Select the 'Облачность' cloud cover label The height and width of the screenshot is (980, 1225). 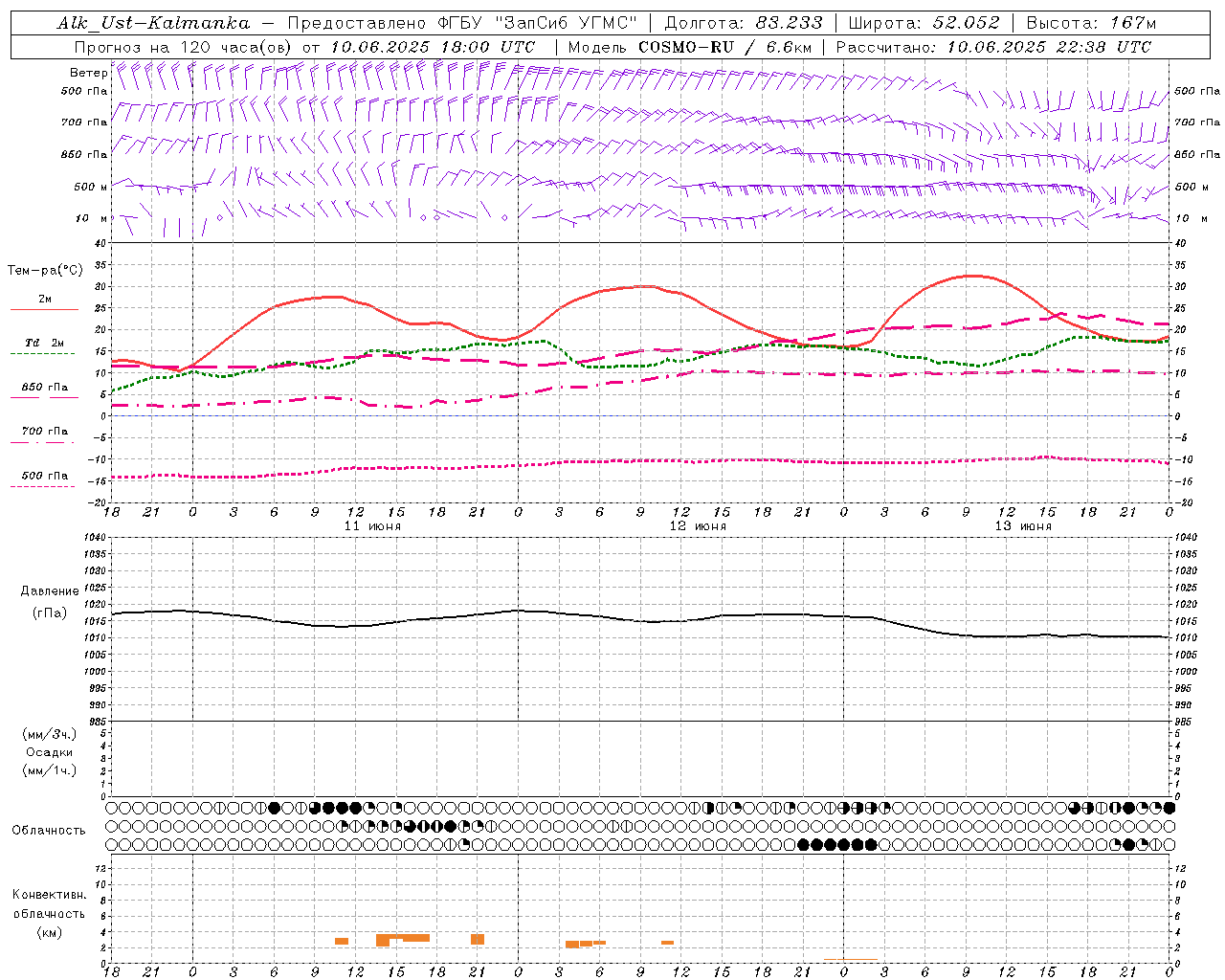click(49, 831)
